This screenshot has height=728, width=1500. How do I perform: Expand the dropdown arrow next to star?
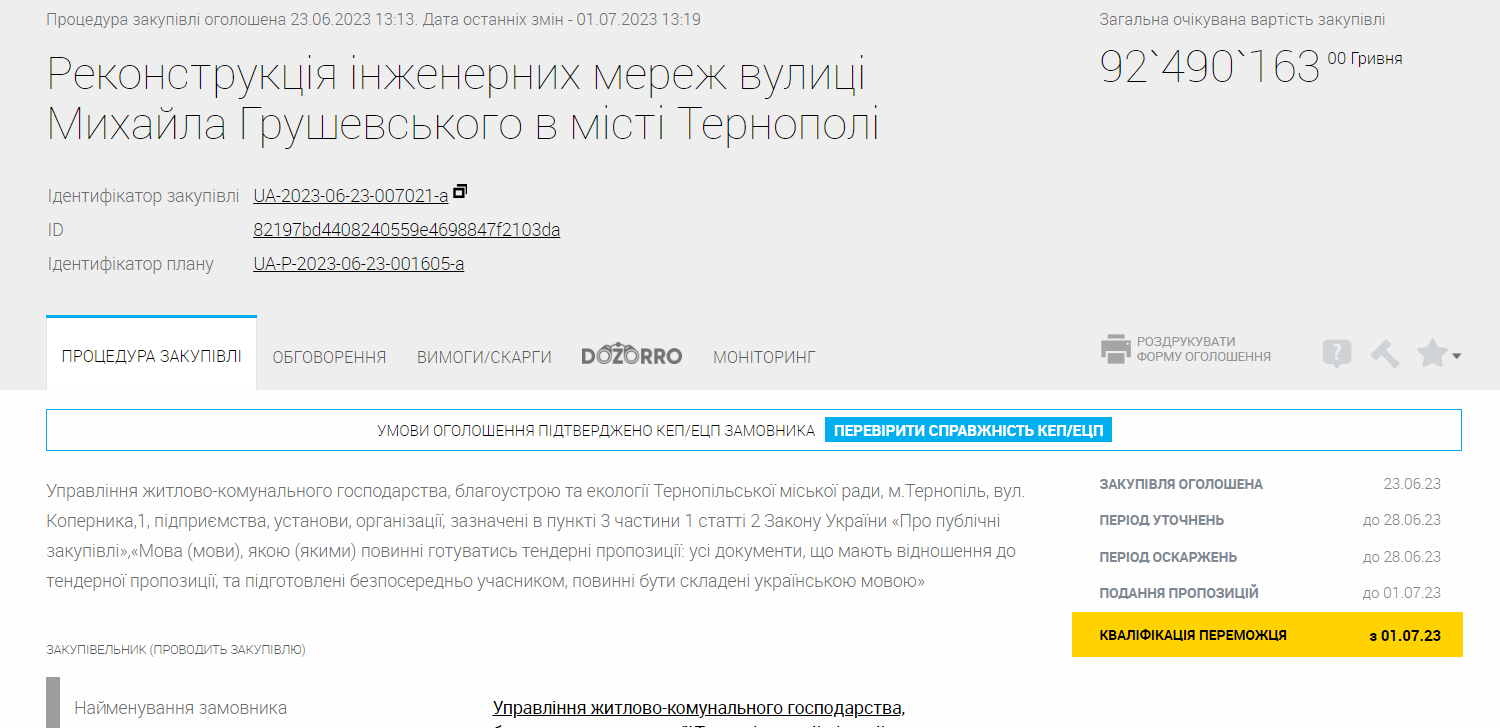[1457, 356]
